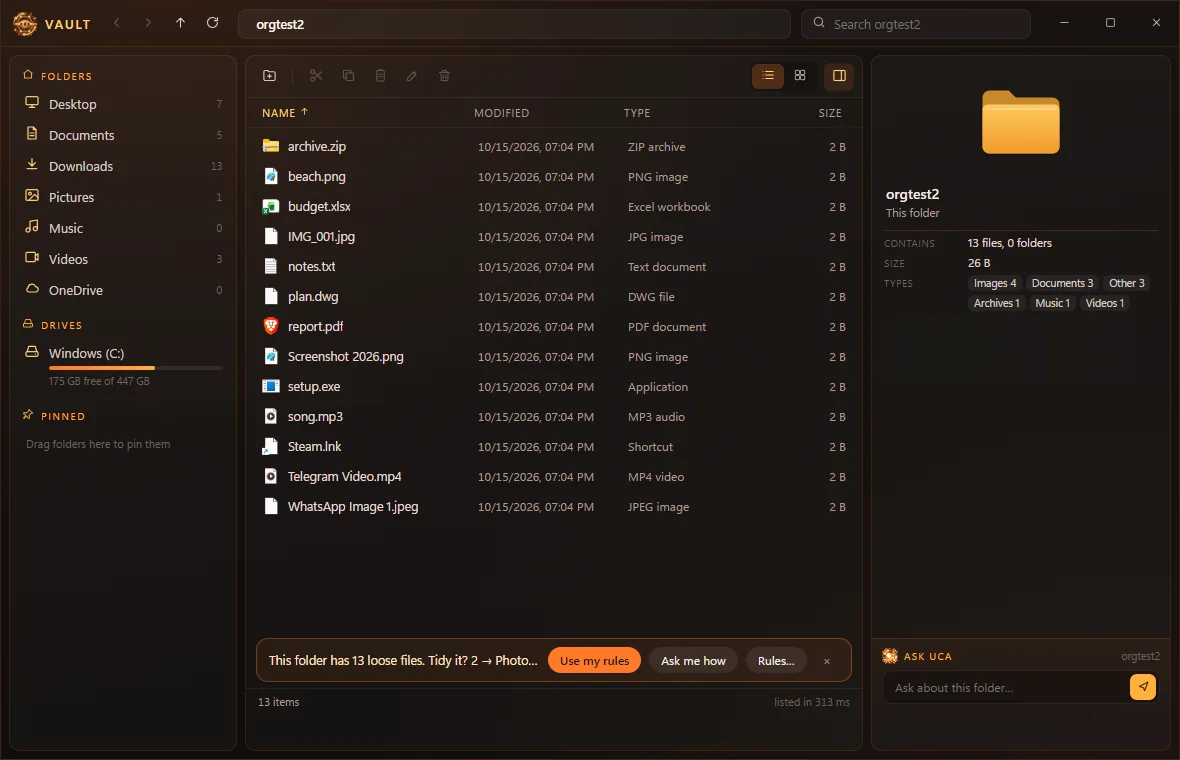This screenshot has width=1180, height=760.
Task: Click the Ask about this folder field
Action: point(1005,687)
